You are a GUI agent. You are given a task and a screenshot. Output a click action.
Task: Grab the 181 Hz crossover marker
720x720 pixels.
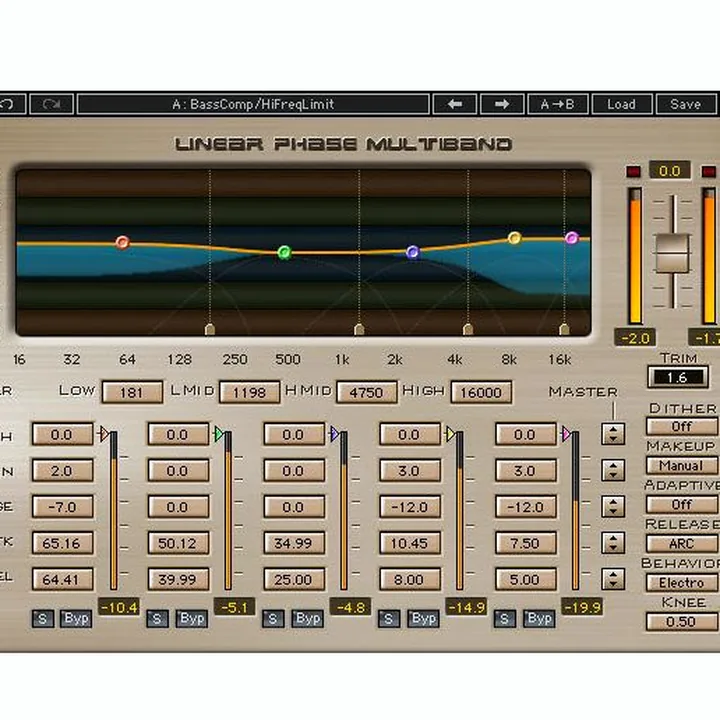[210, 329]
